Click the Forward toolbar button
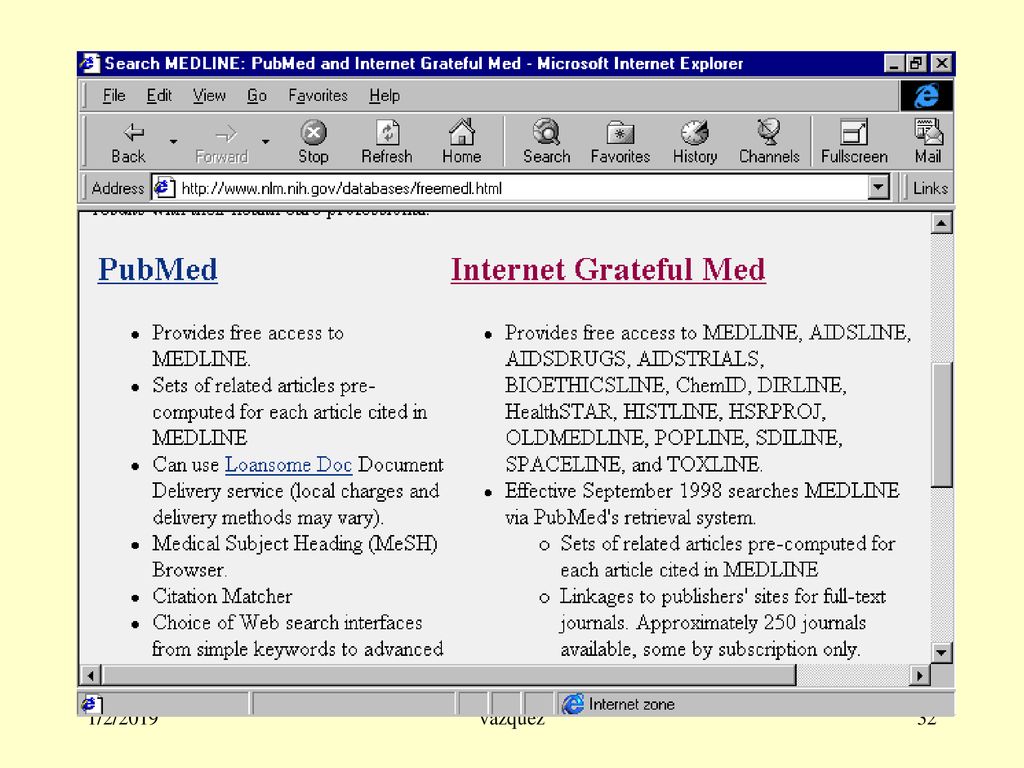1024x768 pixels. point(221,142)
